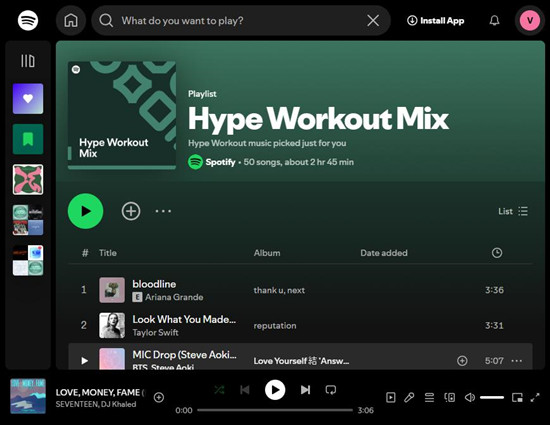The width and height of the screenshot is (550, 425).
Task: Open album thank u, next
Action: tap(279, 290)
